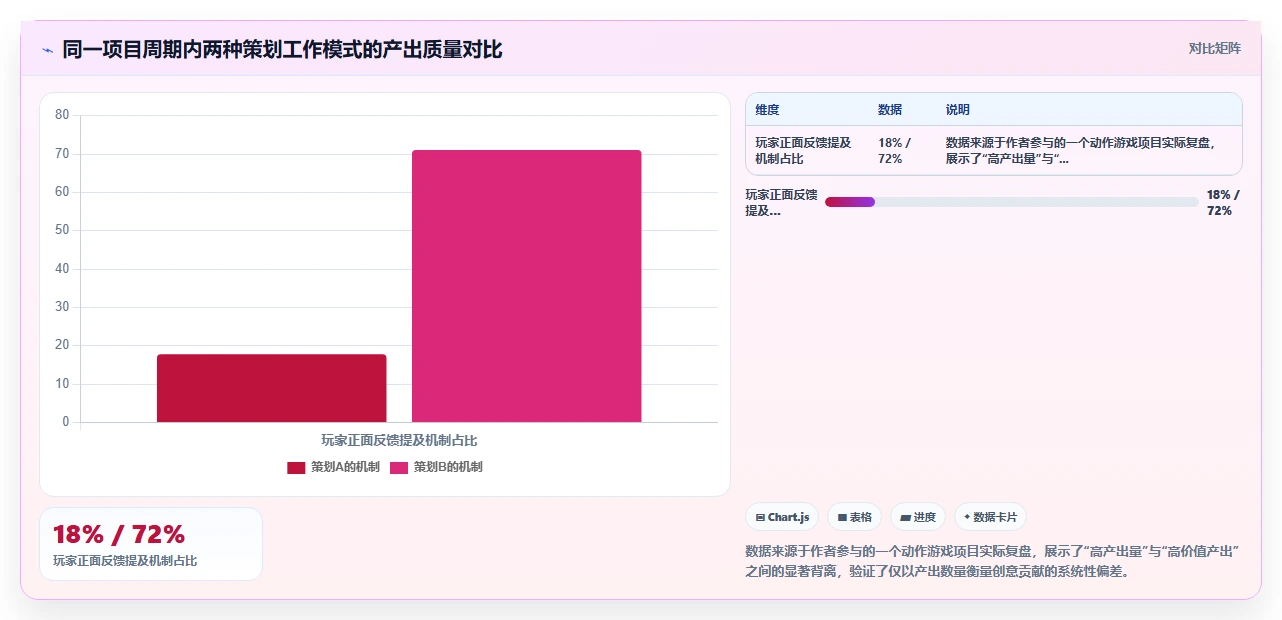Click the 策划A的机制 legend label
This screenshot has height=620, width=1282.
point(345,467)
